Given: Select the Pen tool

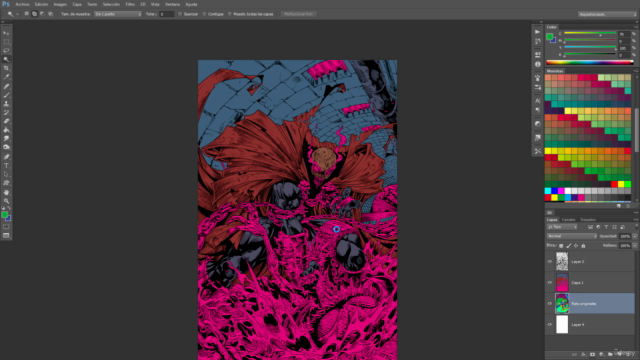Looking at the screenshot, I should pos(6,157).
